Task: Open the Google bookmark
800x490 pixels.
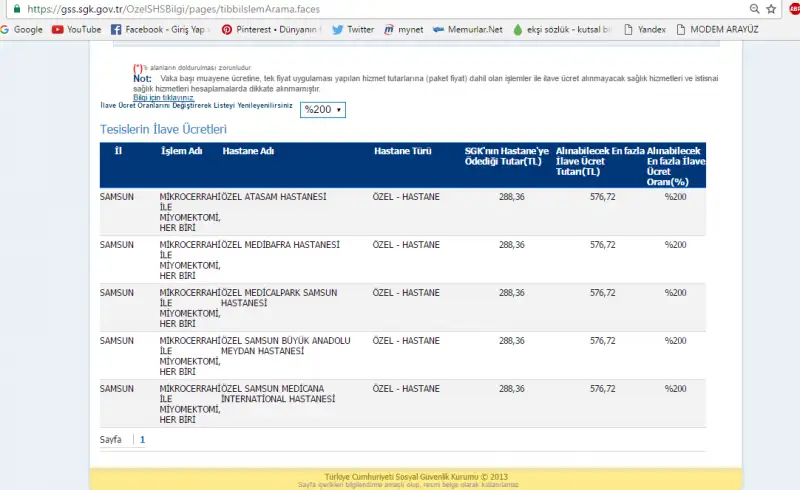Action: tap(21, 30)
